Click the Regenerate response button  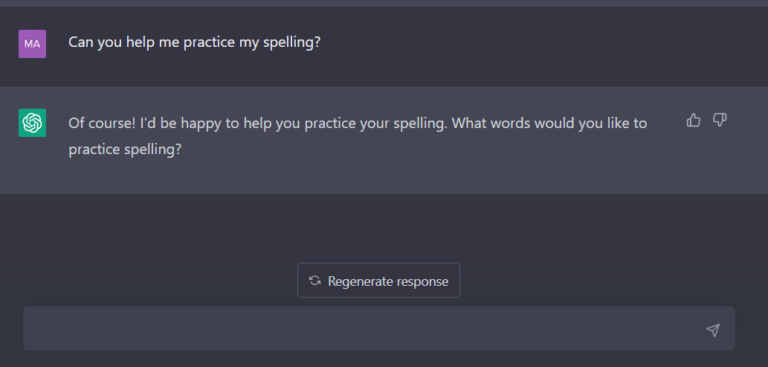pos(378,280)
